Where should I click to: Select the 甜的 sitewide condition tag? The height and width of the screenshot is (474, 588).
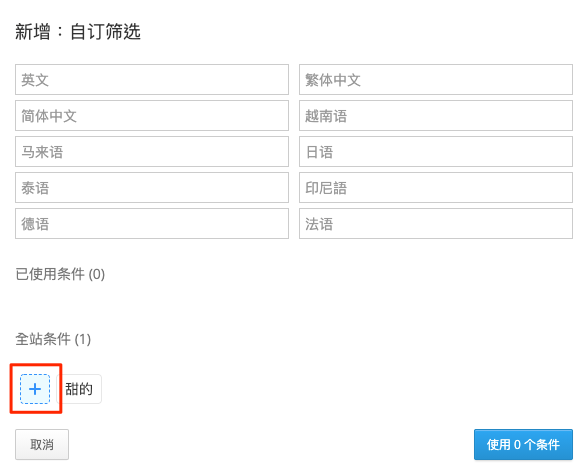(80, 389)
